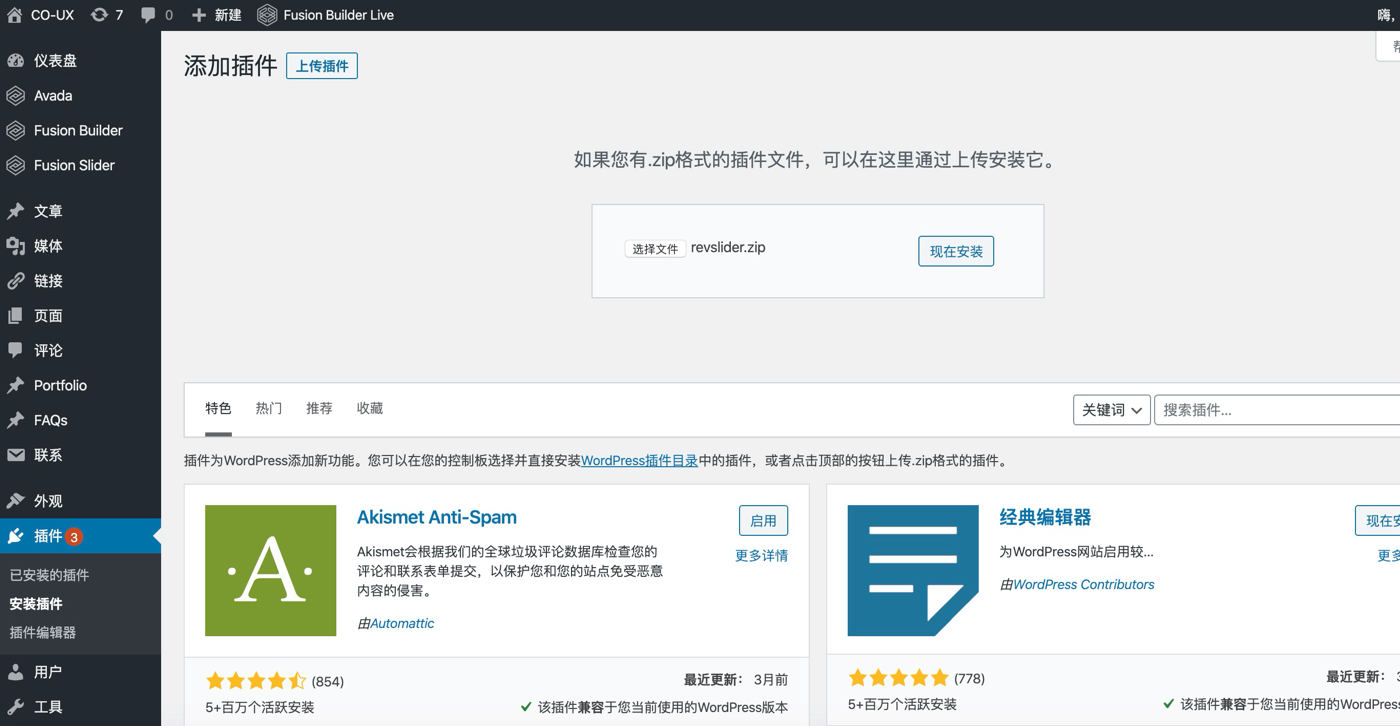The width and height of the screenshot is (1400, 726).
Task: Click 启用 button for Akismet Anti-Spam
Action: coord(763,521)
